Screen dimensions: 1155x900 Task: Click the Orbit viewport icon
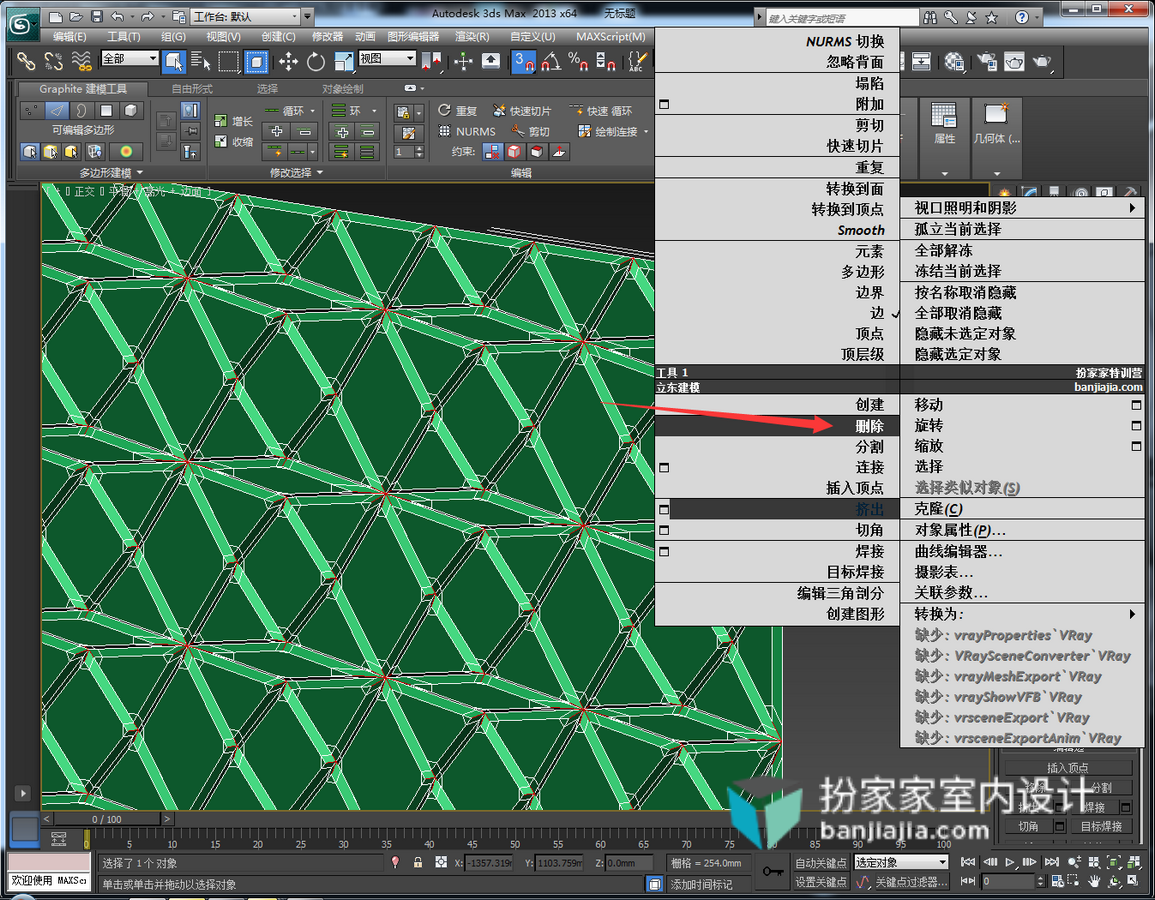[x=1114, y=881]
